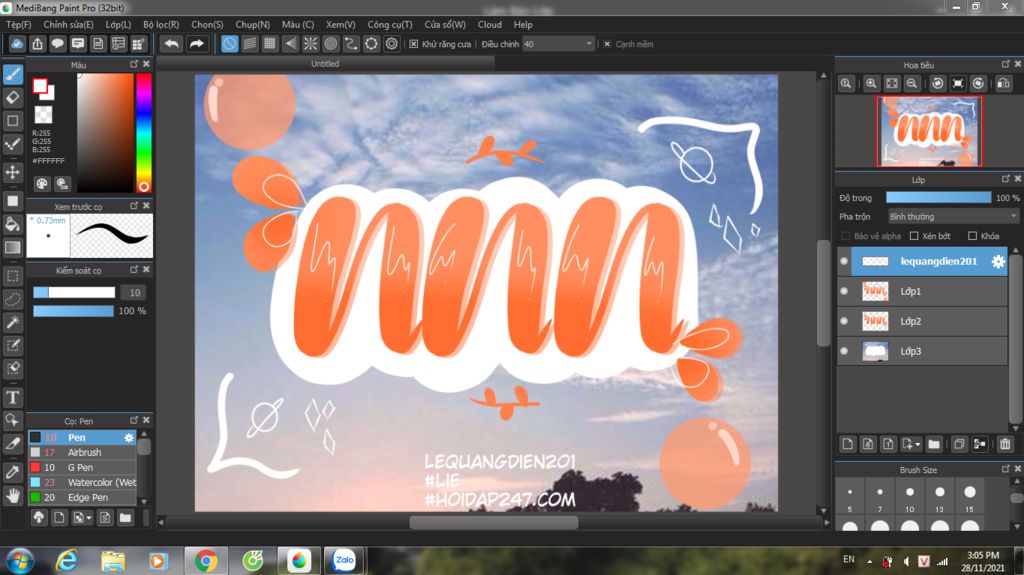This screenshot has height=575, width=1024.
Task: Enable the radial snap guide
Action: pos(311,44)
